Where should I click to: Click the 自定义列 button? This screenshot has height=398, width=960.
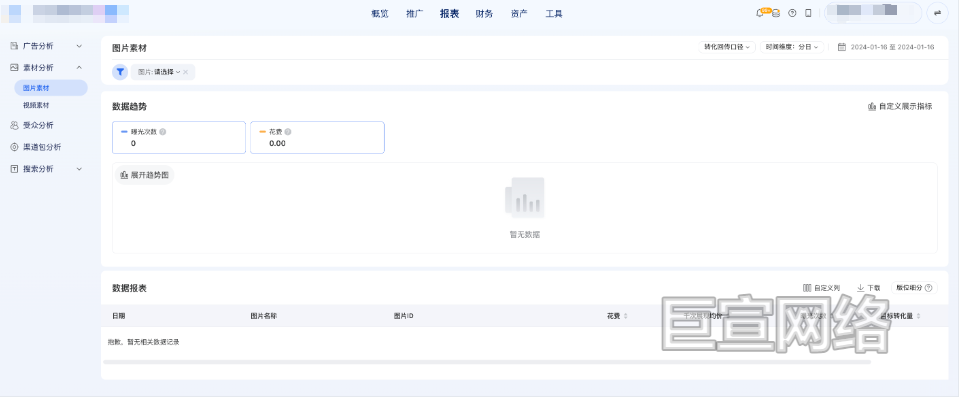click(x=822, y=288)
